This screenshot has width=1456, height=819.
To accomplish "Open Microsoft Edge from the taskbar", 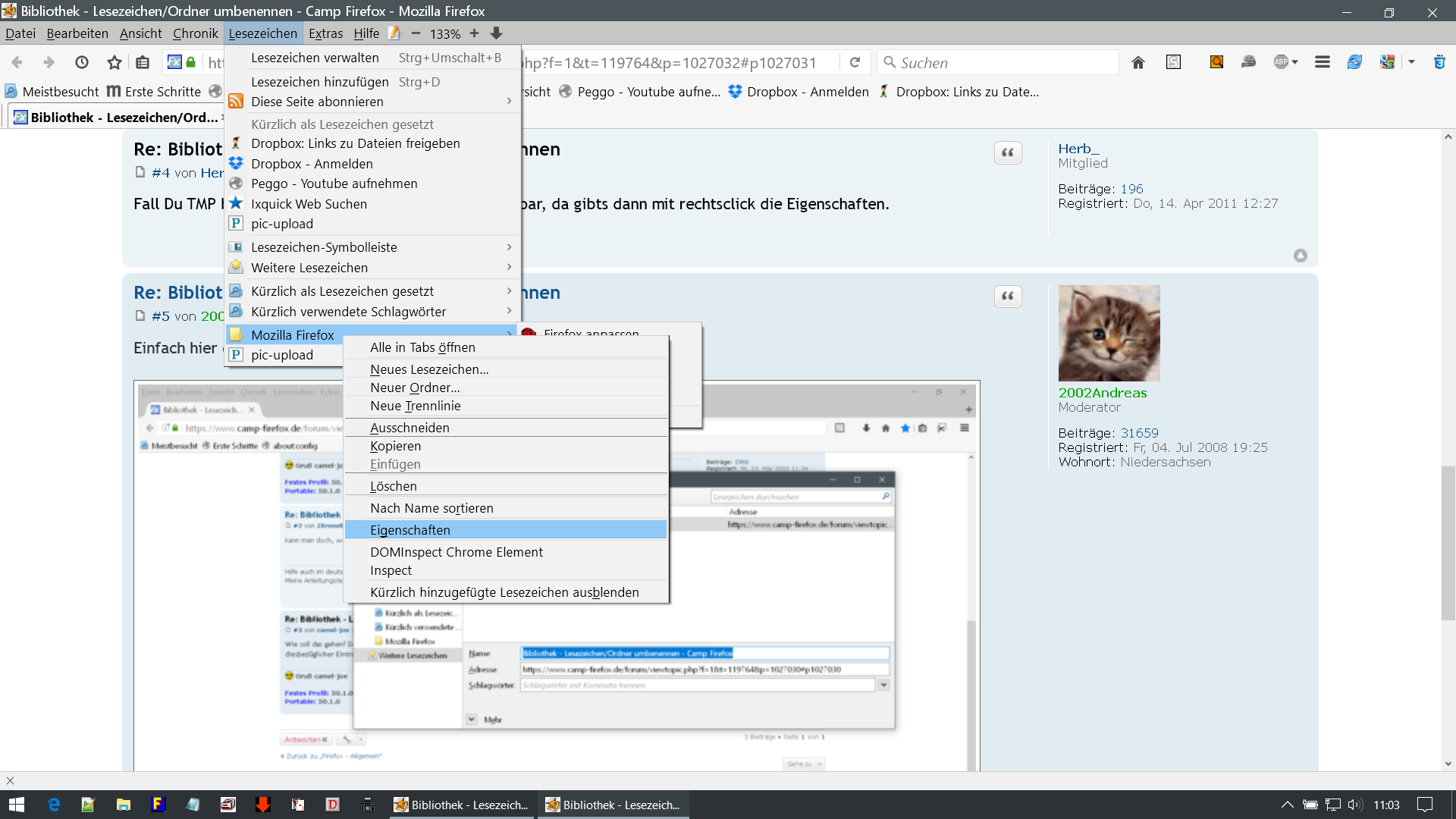I will tap(54, 805).
